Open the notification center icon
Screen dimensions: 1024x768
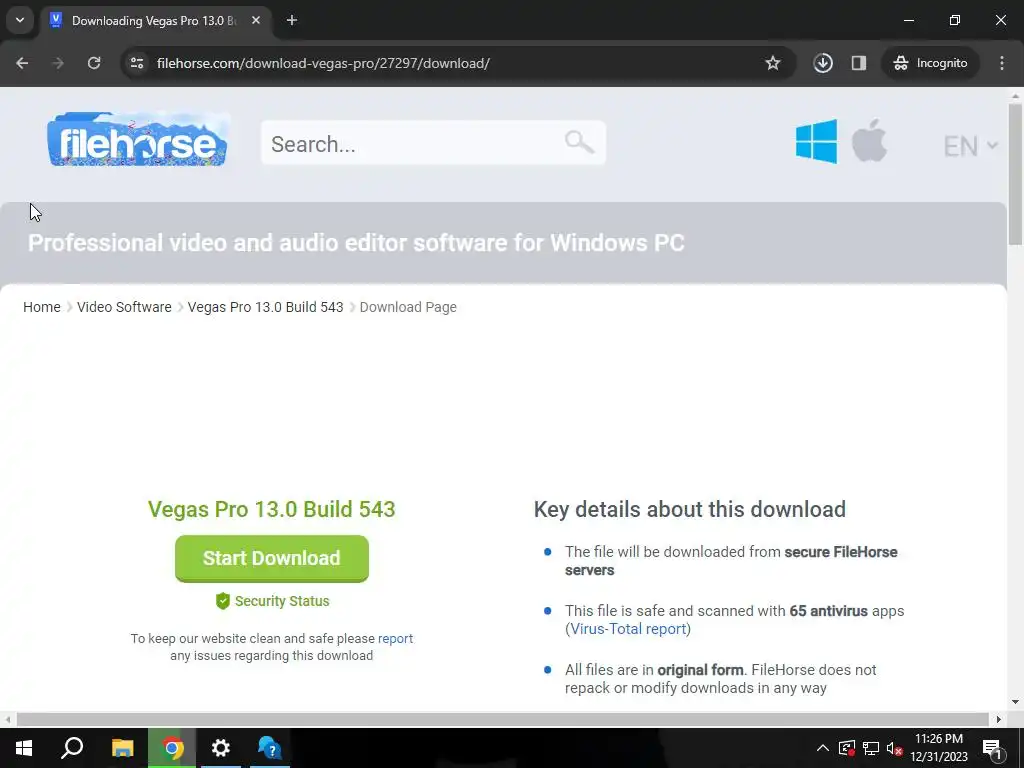click(993, 748)
